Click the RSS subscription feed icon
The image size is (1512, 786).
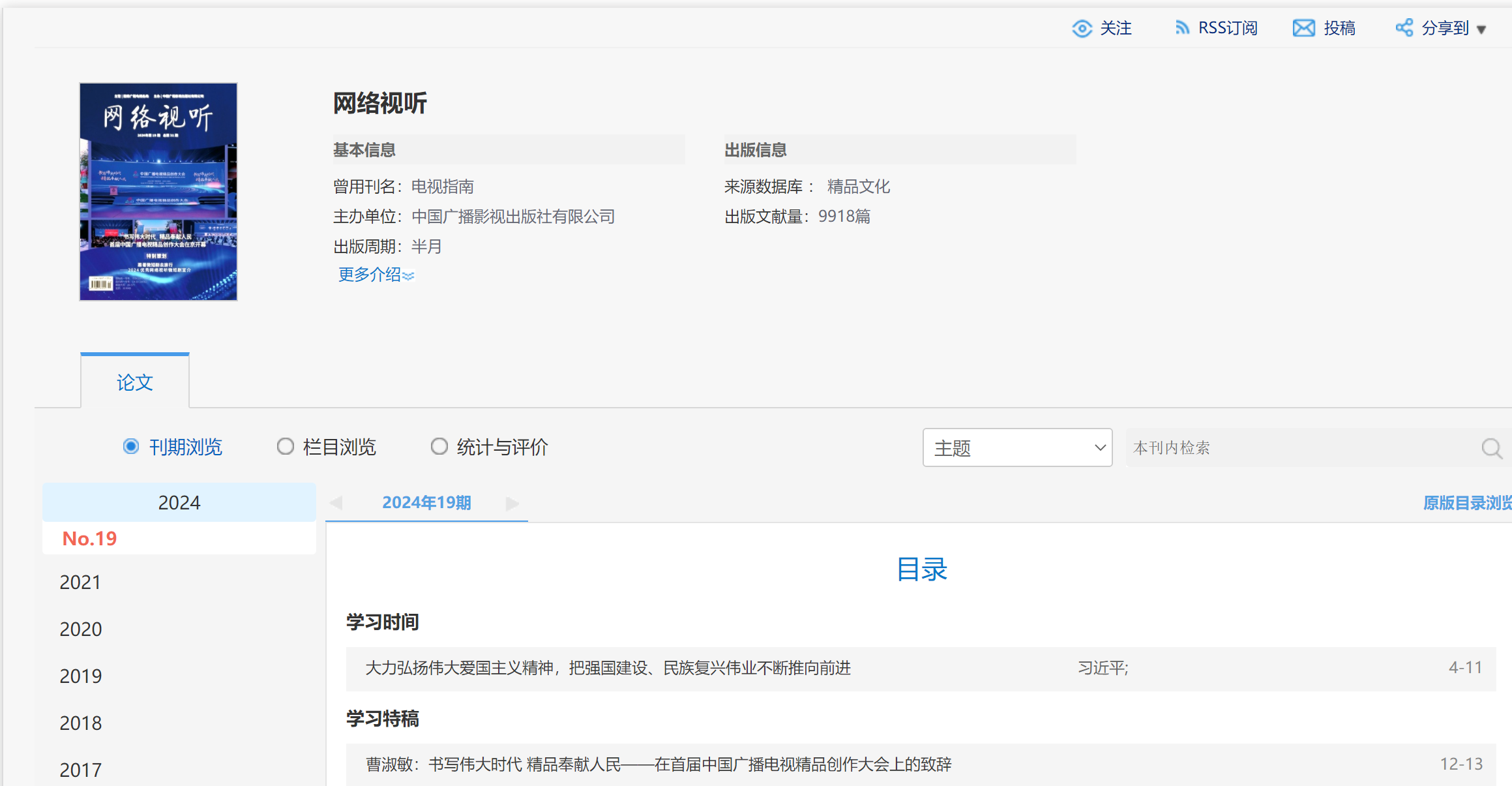point(1181,28)
